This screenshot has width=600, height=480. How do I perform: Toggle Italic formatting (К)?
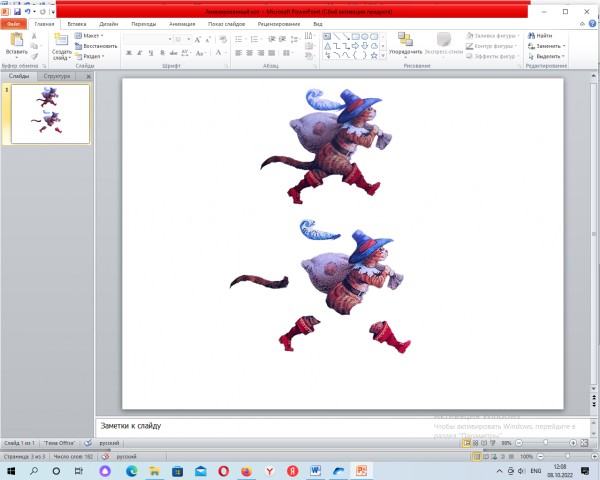coord(140,53)
